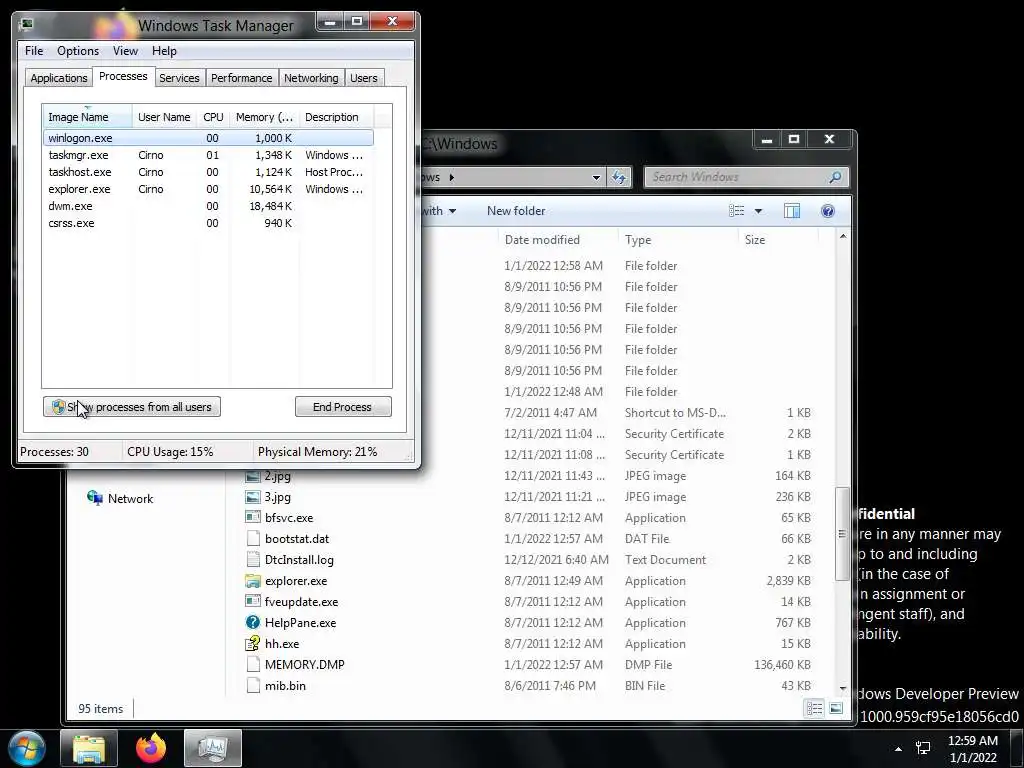Viewport: 1024px width, 768px height.
Task: Click the Change your view icon
Action: [737, 211]
